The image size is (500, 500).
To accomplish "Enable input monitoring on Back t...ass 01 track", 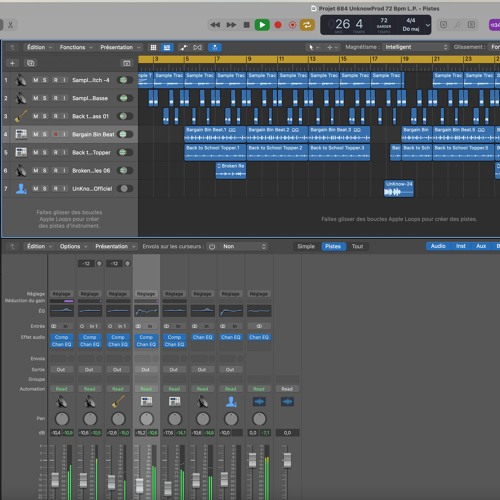I will point(64,116).
